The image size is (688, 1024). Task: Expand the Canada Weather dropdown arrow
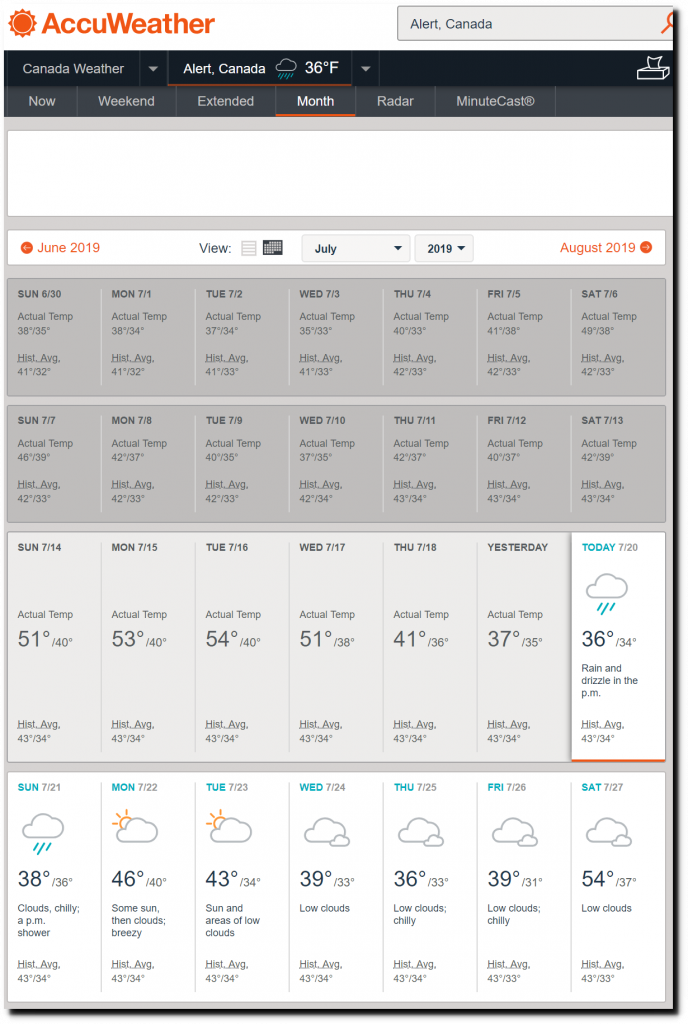click(153, 69)
